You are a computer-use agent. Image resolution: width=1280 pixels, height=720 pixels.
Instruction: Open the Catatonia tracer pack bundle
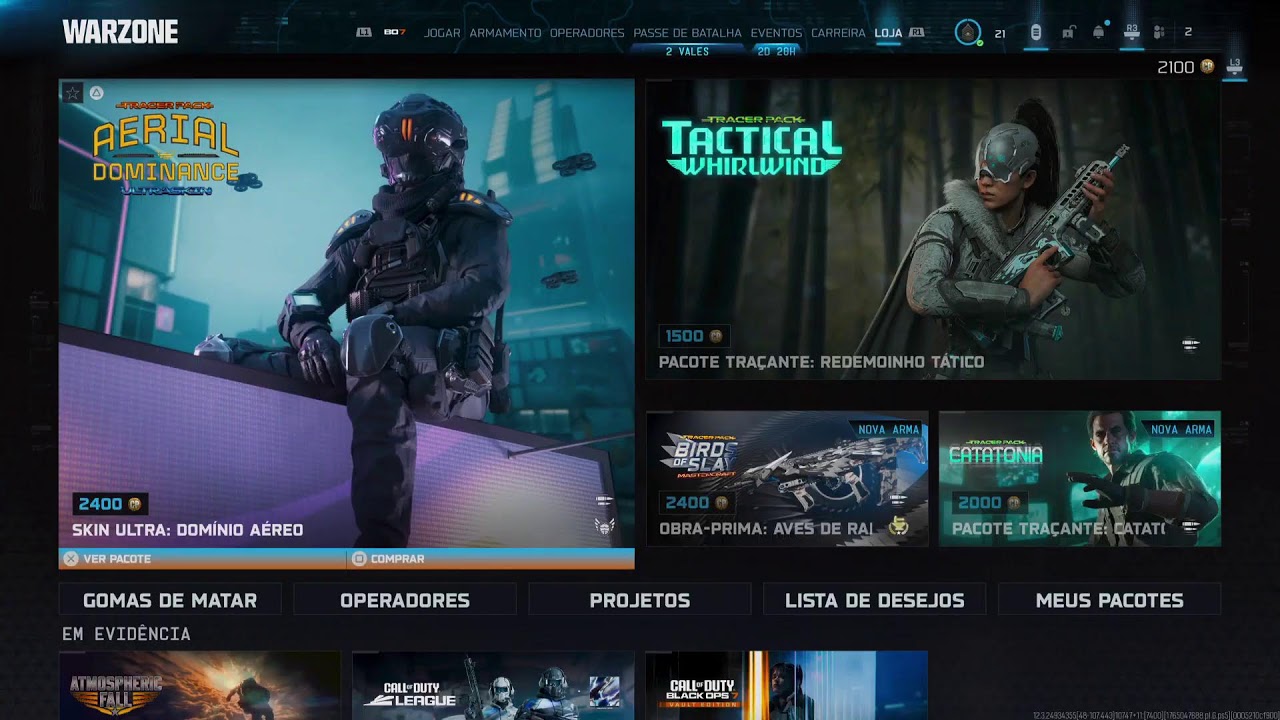pos(1080,479)
